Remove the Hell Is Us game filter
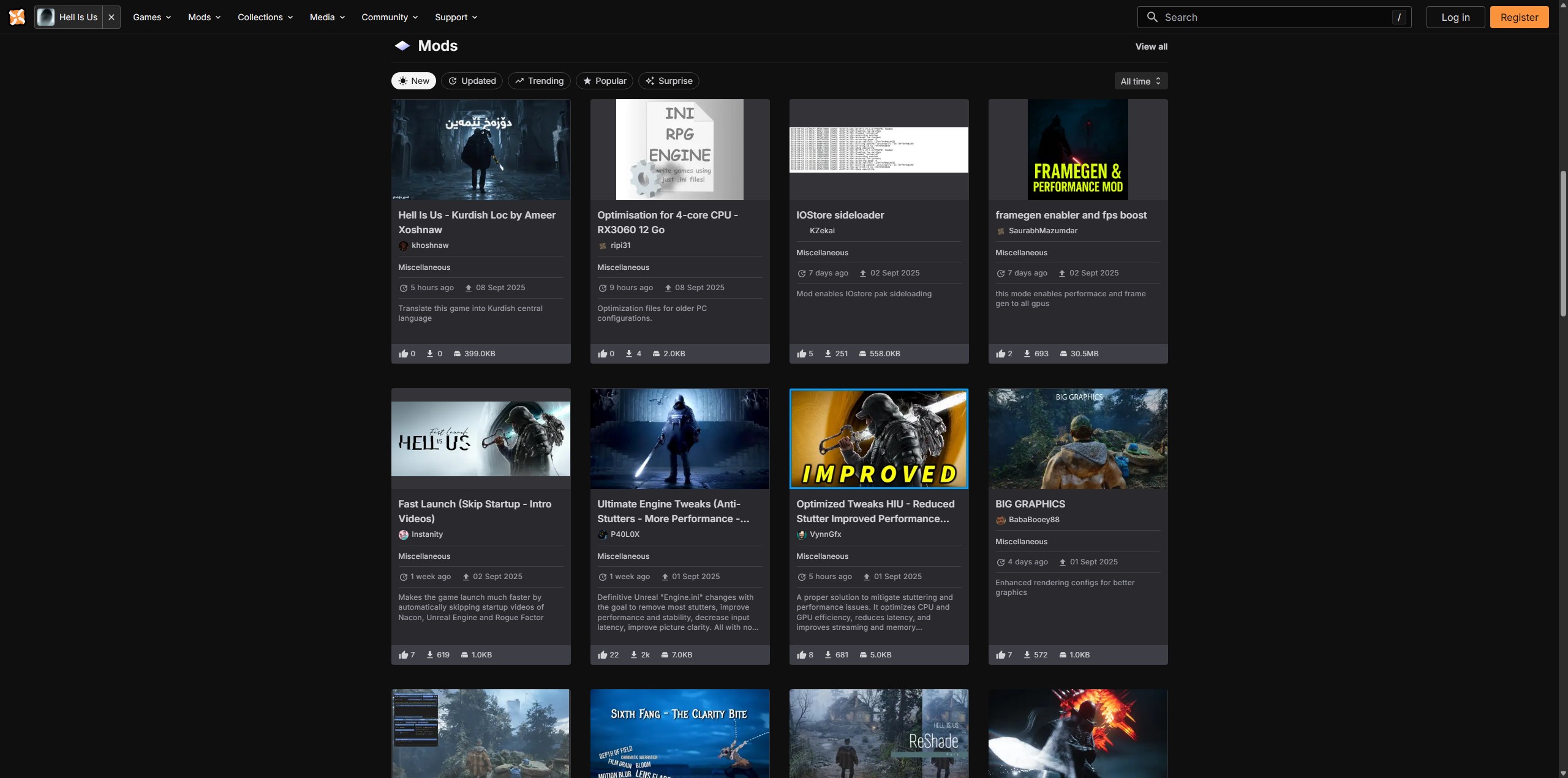The width and height of the screenshot is (1568, 778). point(111,17)
